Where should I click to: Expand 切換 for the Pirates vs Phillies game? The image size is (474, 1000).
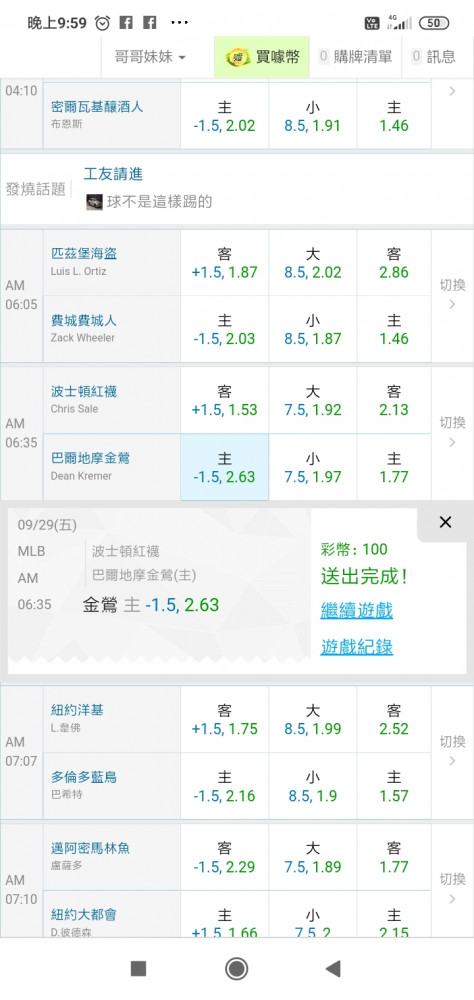pos(452,293)
